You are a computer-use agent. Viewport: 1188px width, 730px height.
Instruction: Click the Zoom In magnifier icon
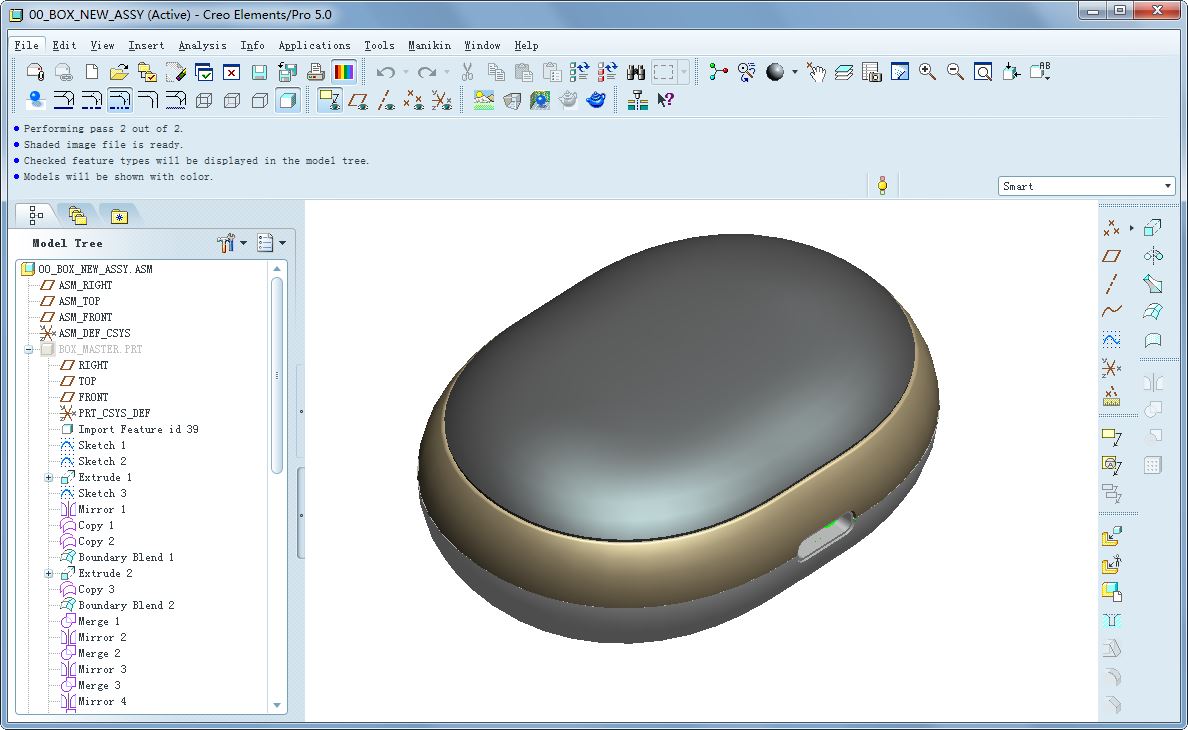tap(927, 72)
